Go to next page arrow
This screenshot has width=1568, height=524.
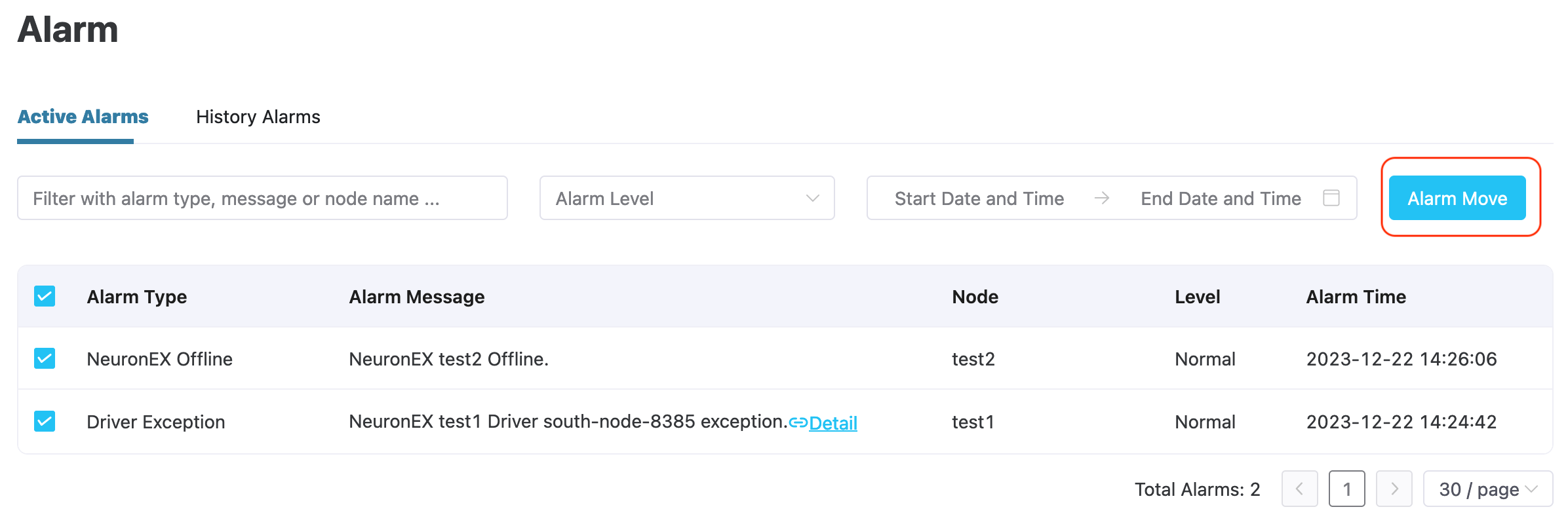[x=1394, y=489]
